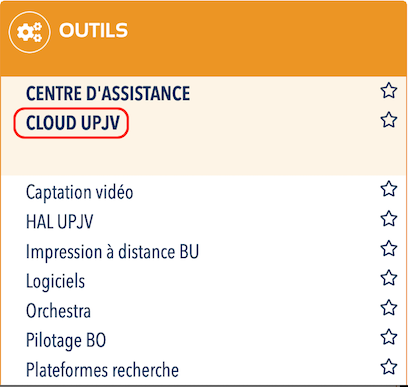
Task: Click the OUTILS panel header title
Action: (93, 30)
